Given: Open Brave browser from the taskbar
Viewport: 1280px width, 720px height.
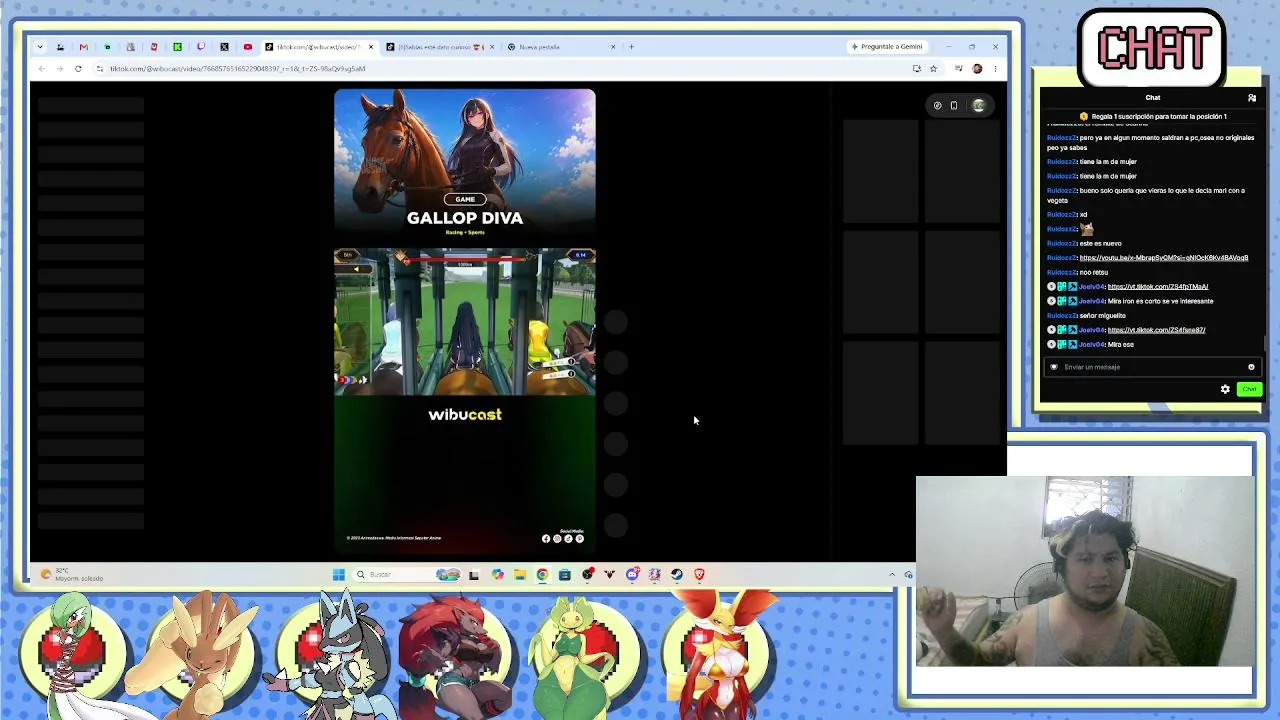Looking at the screenshot, I should coord(699,574).
